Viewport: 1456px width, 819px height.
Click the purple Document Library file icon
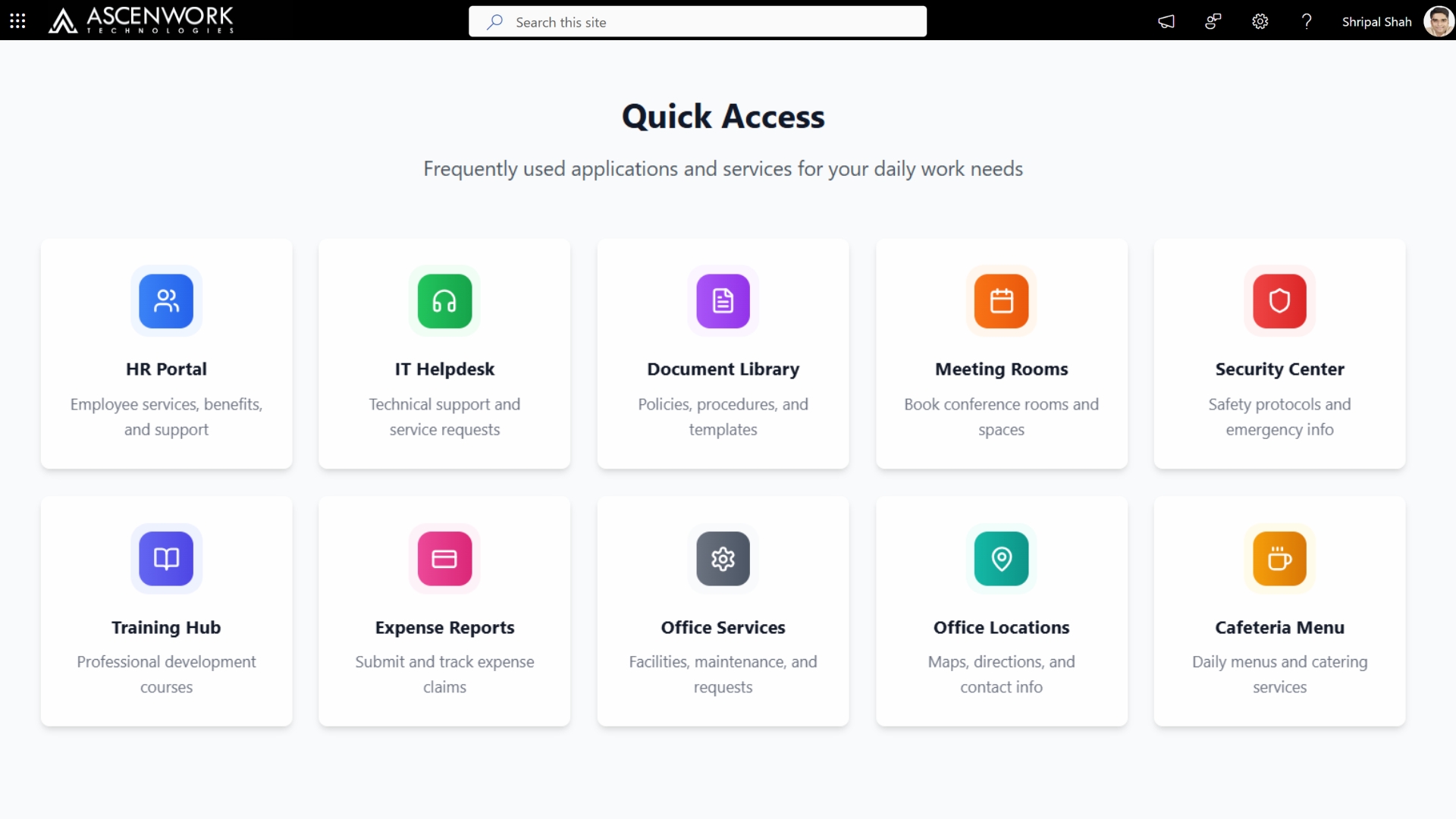723,301
